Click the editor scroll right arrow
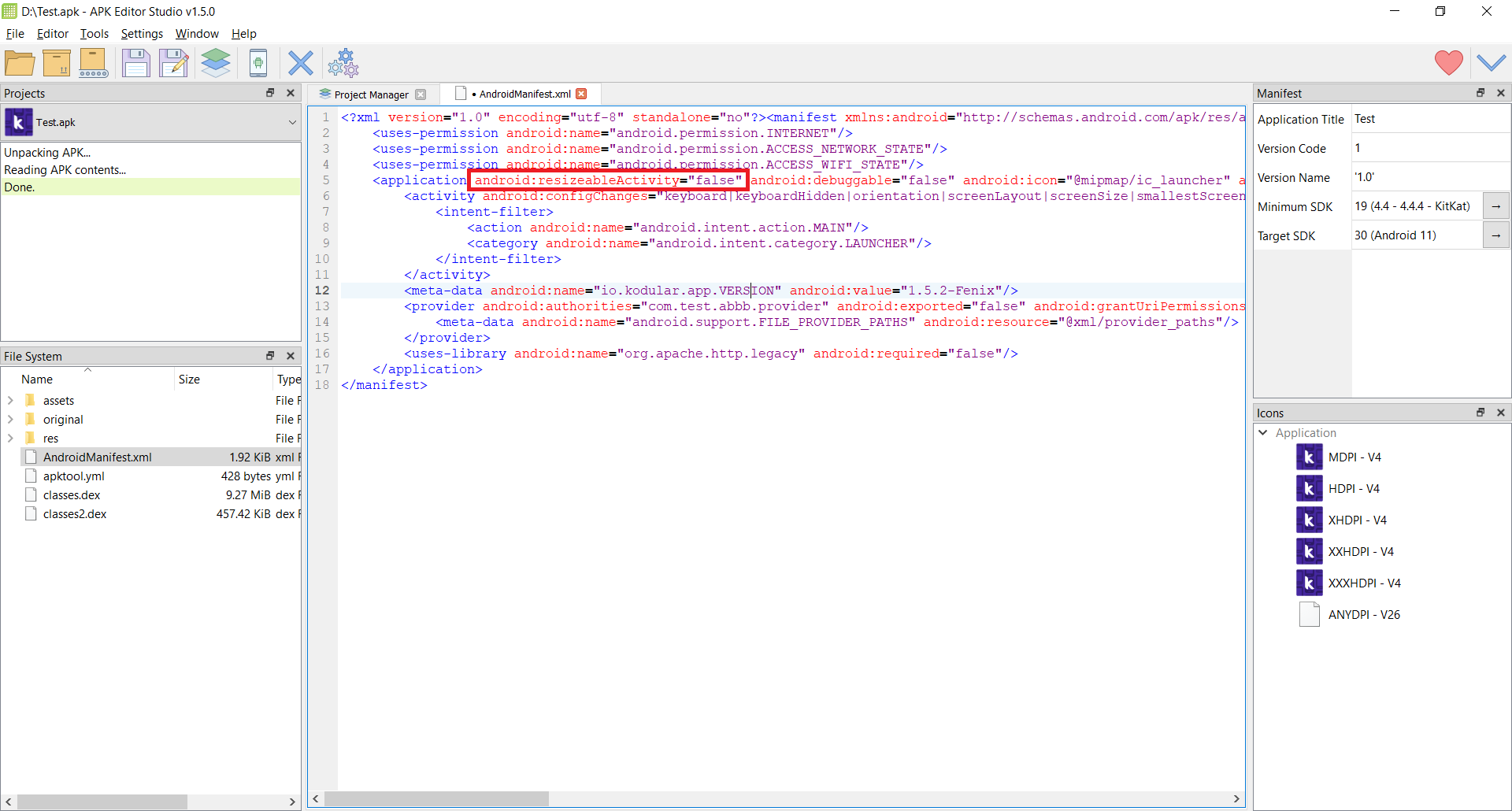The width and height of the screenshot is (1512, 811). pos(1236,798)
